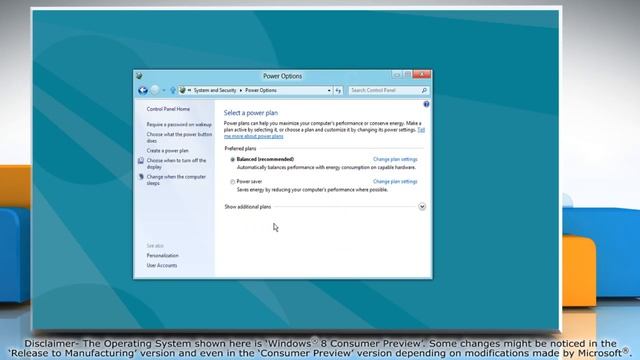
Task: Open Tell me more about power plans link
Action: click(253, 136)
